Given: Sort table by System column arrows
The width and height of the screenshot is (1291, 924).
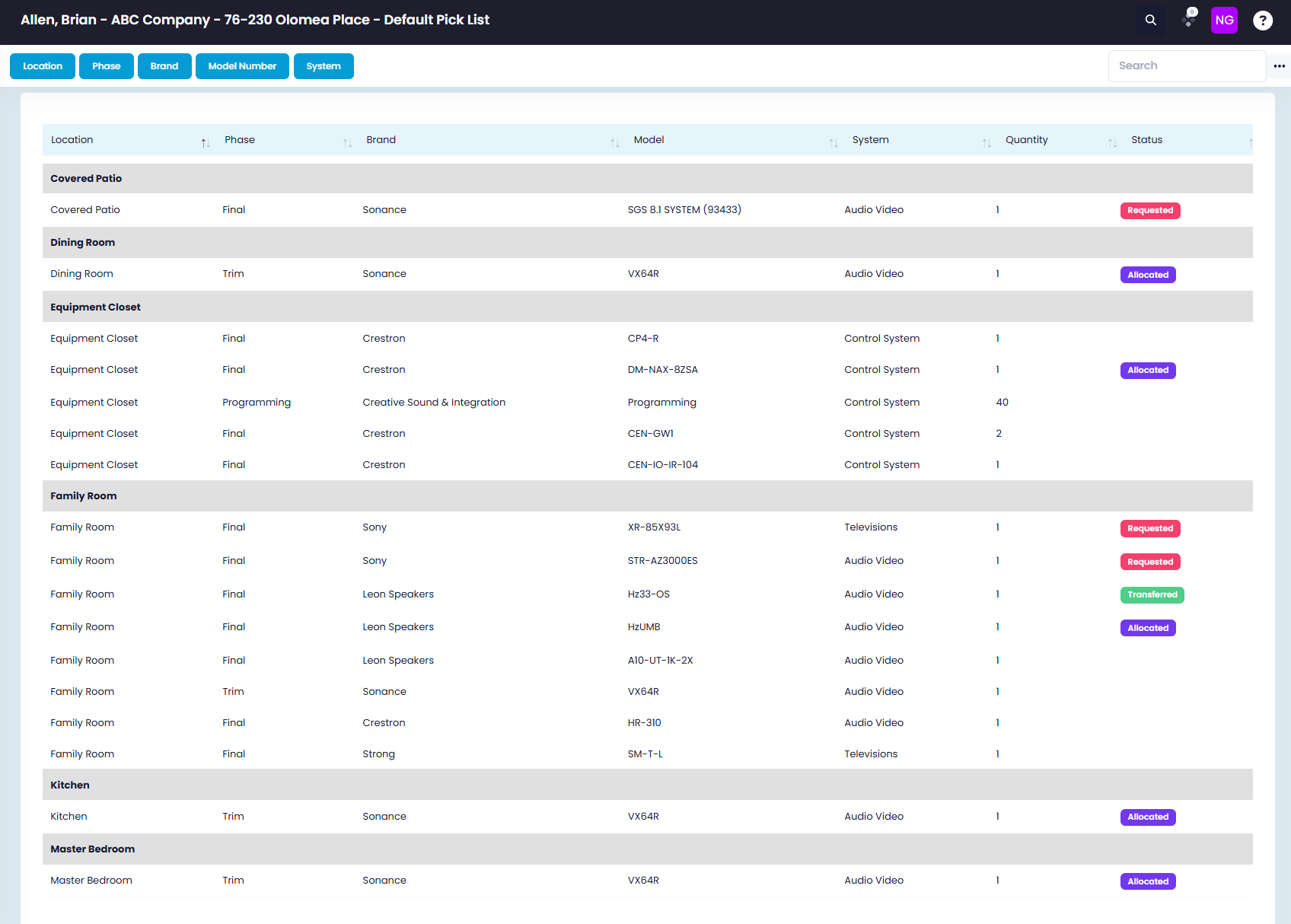Looking at the screenshot, I should coord(987,143).
